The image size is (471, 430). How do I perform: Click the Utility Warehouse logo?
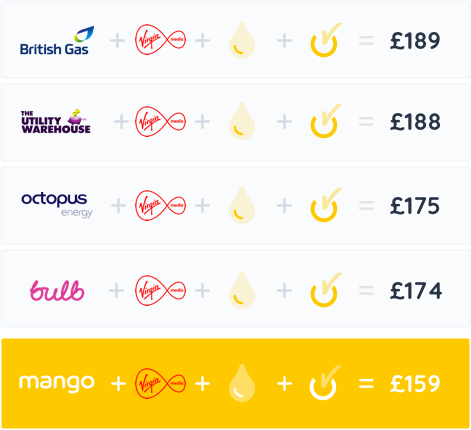[56, 121]
